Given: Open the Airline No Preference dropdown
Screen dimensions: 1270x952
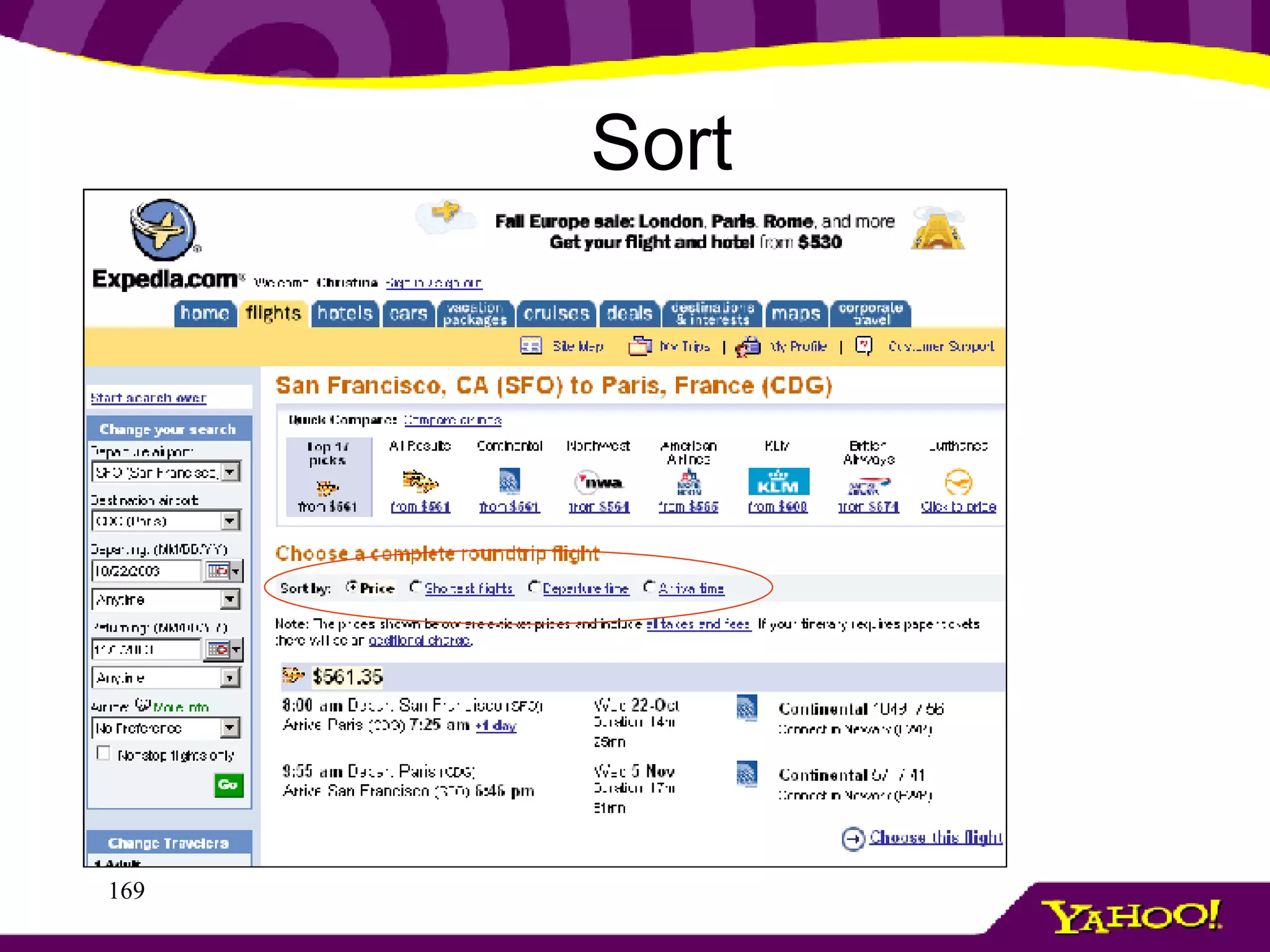Looking at the screenshot, I should coord(230,728).
